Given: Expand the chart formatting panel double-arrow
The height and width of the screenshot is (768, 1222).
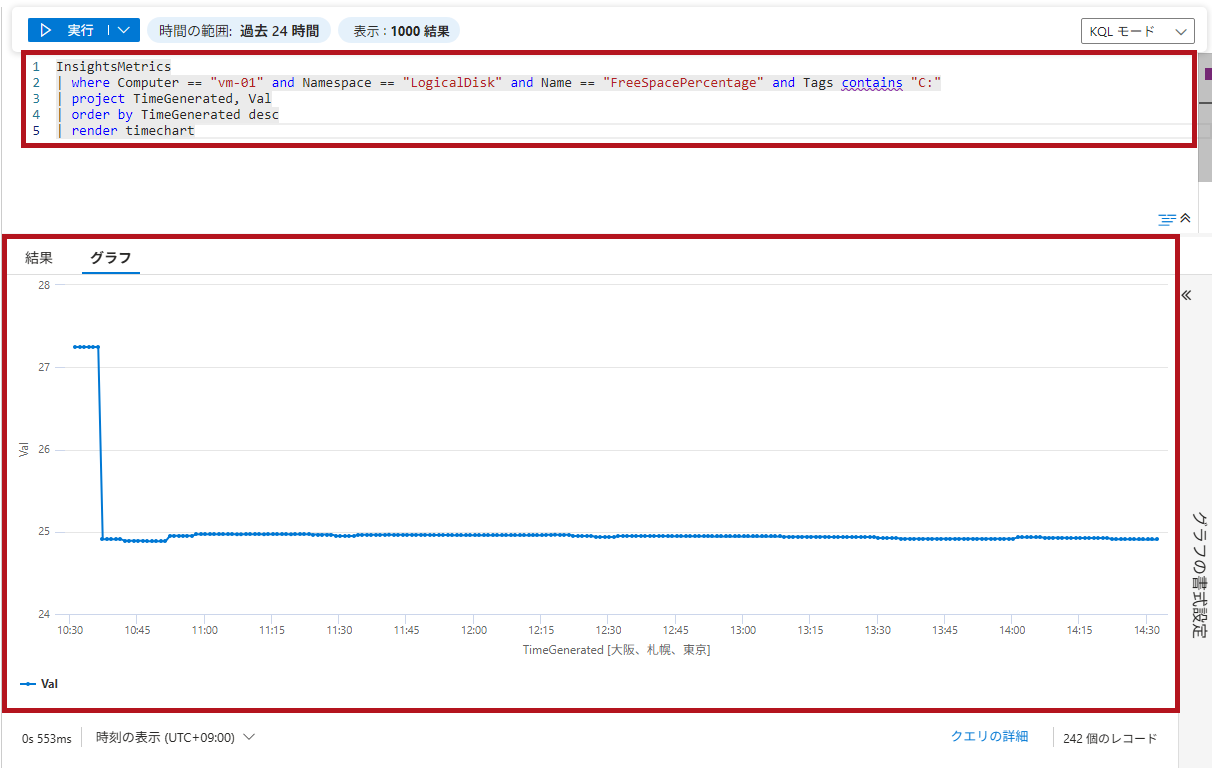Looking at the screenshot, I should pyautogui.click(x=1187, y=296).
